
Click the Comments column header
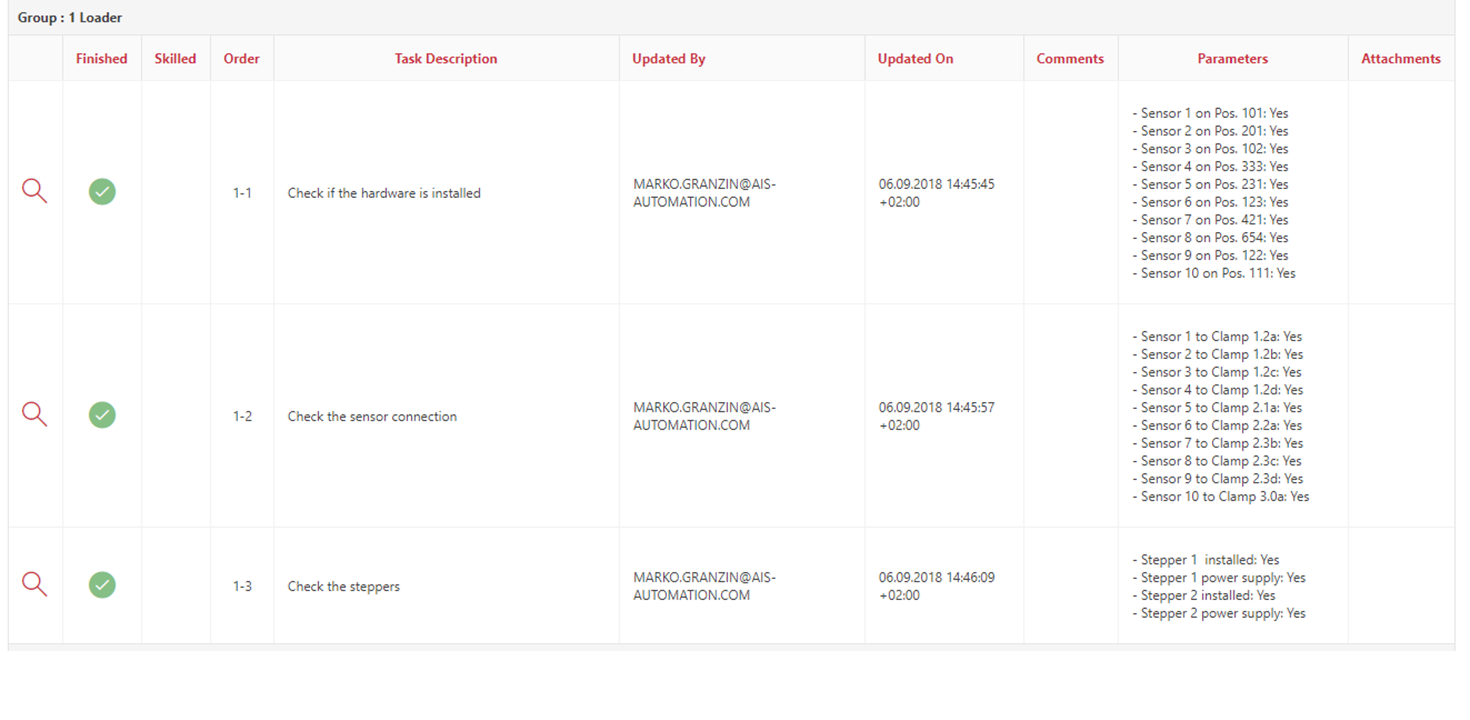point(1070,59)
